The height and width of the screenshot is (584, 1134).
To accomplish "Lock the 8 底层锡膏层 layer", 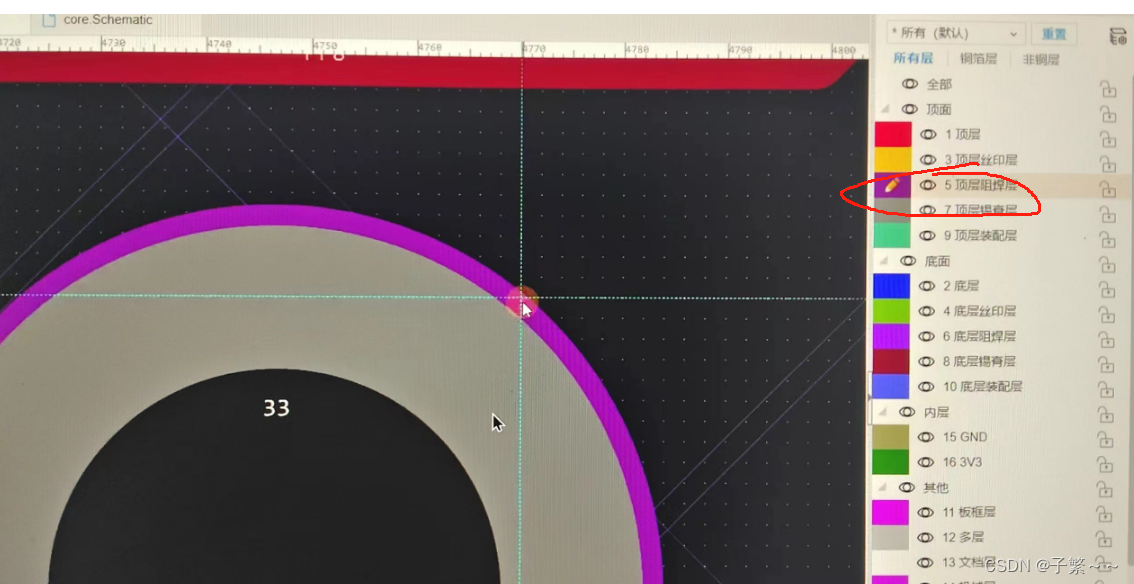I will pos(1107,365).
